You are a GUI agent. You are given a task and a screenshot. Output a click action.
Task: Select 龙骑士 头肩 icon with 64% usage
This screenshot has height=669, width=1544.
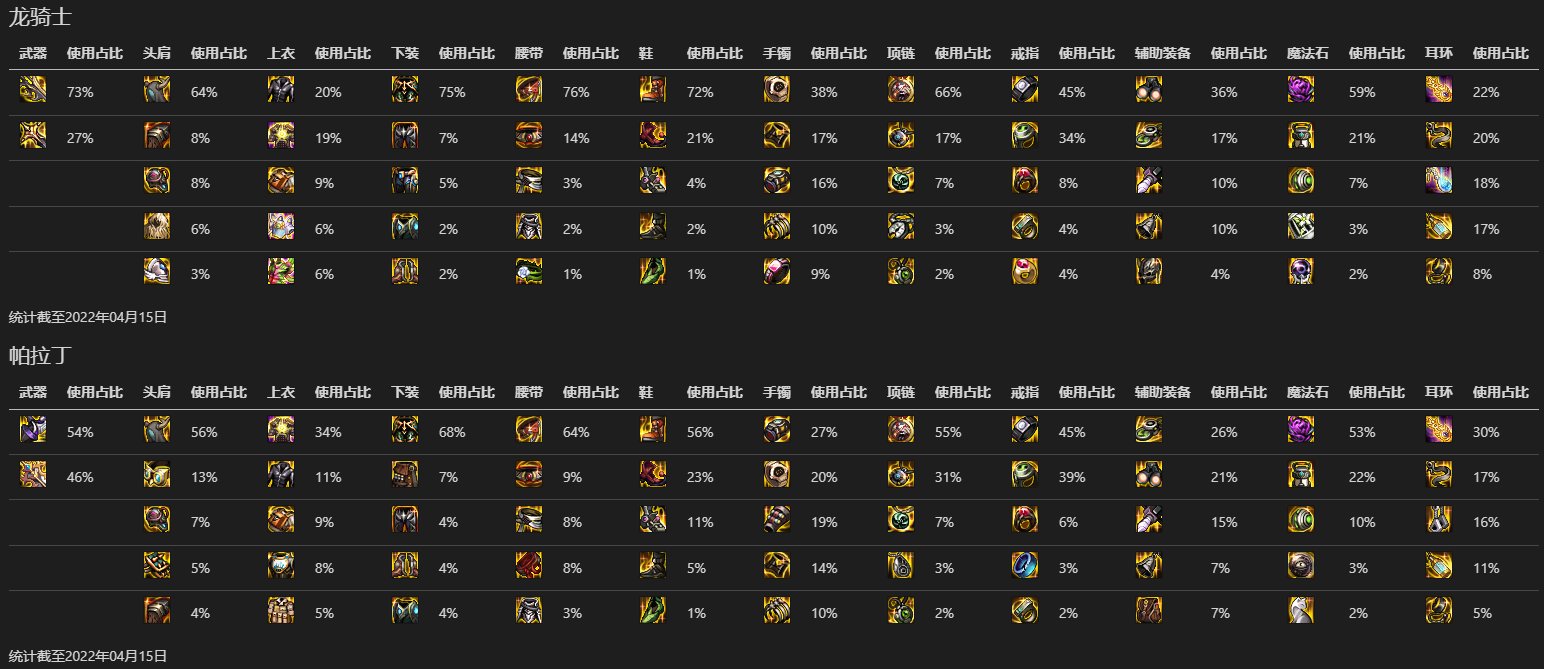(157, 90)
